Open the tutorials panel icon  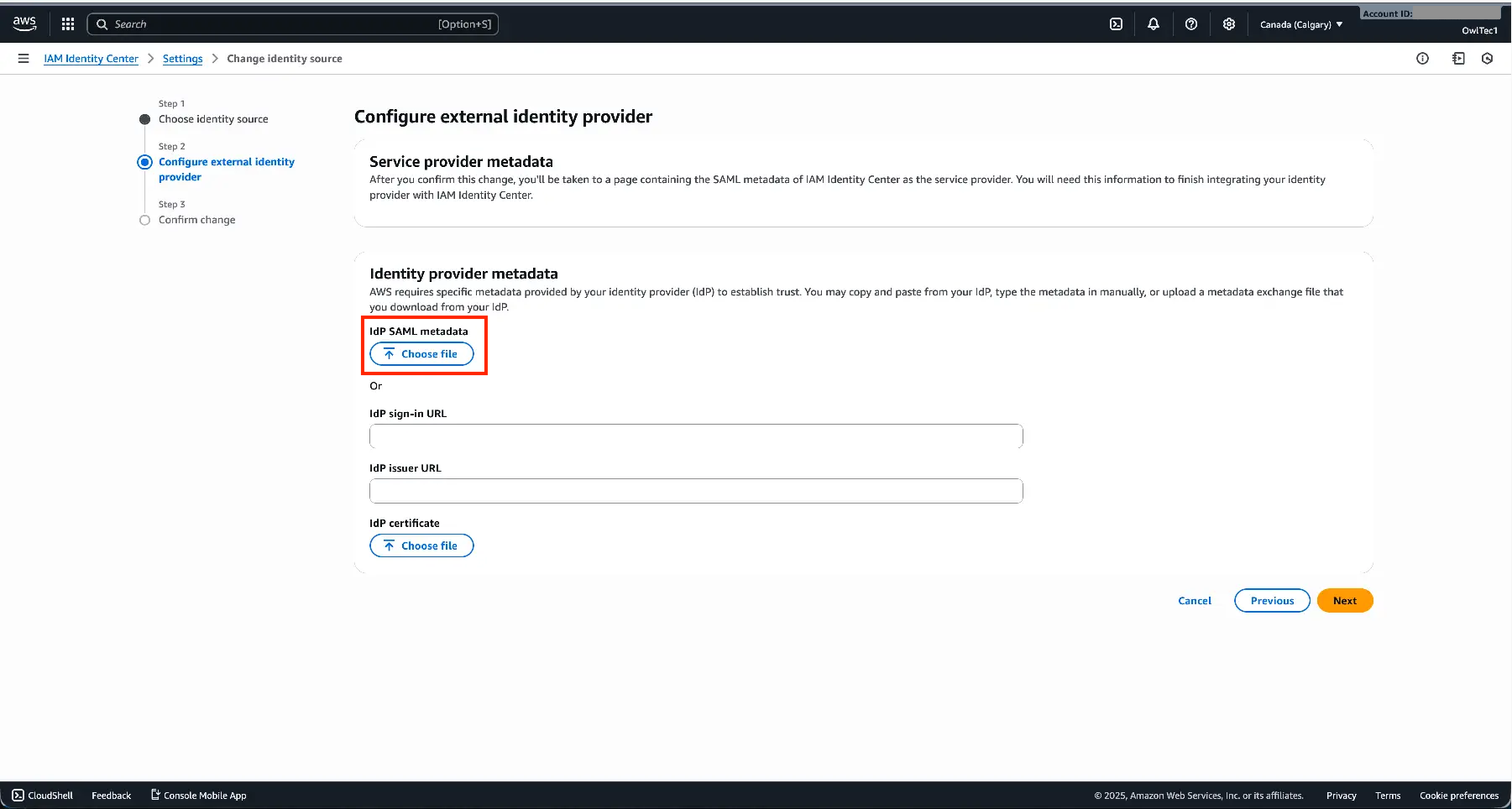tap(1458, 59)
